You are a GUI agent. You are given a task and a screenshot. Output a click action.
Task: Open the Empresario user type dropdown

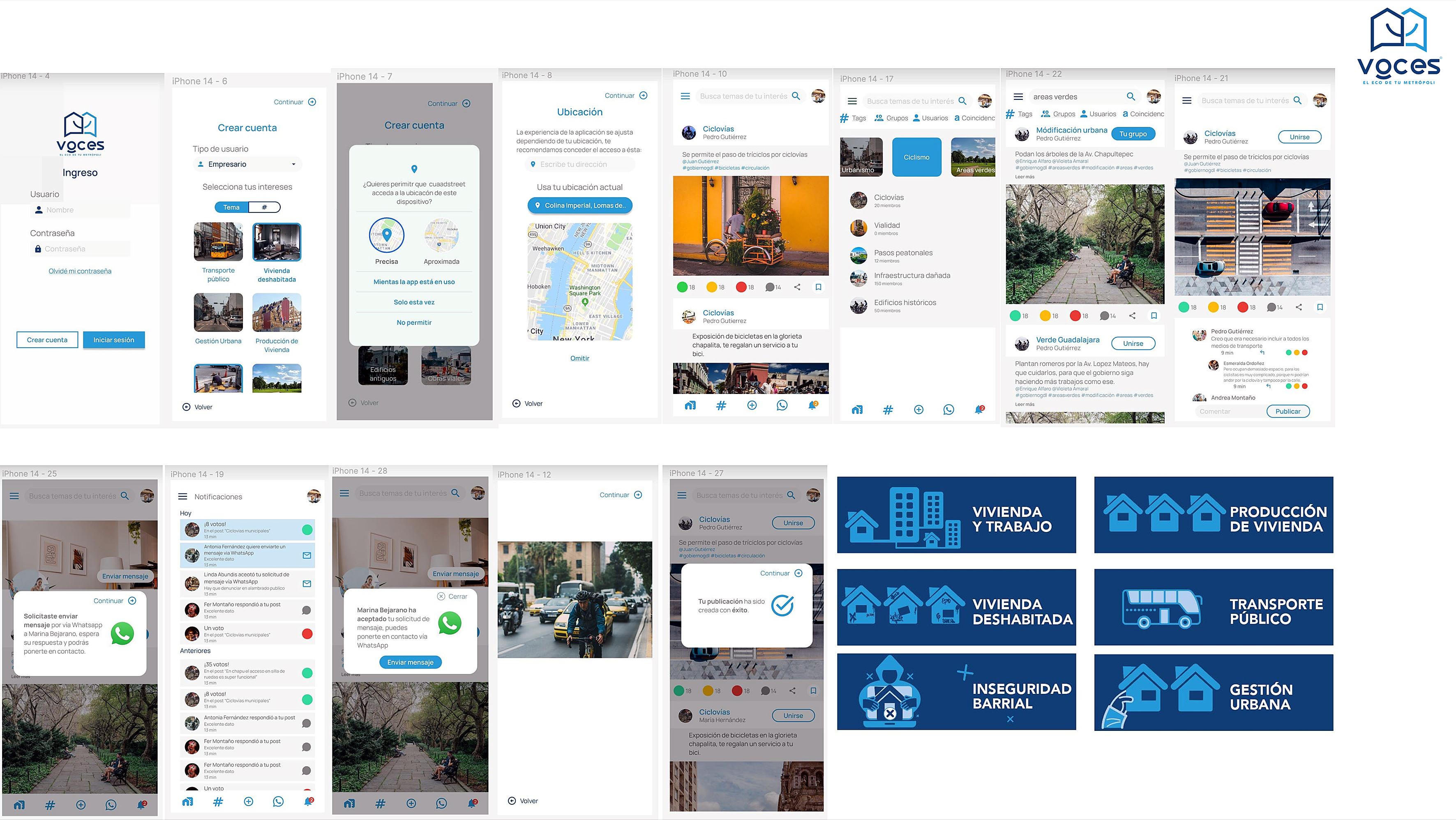(x=247, y=164)
